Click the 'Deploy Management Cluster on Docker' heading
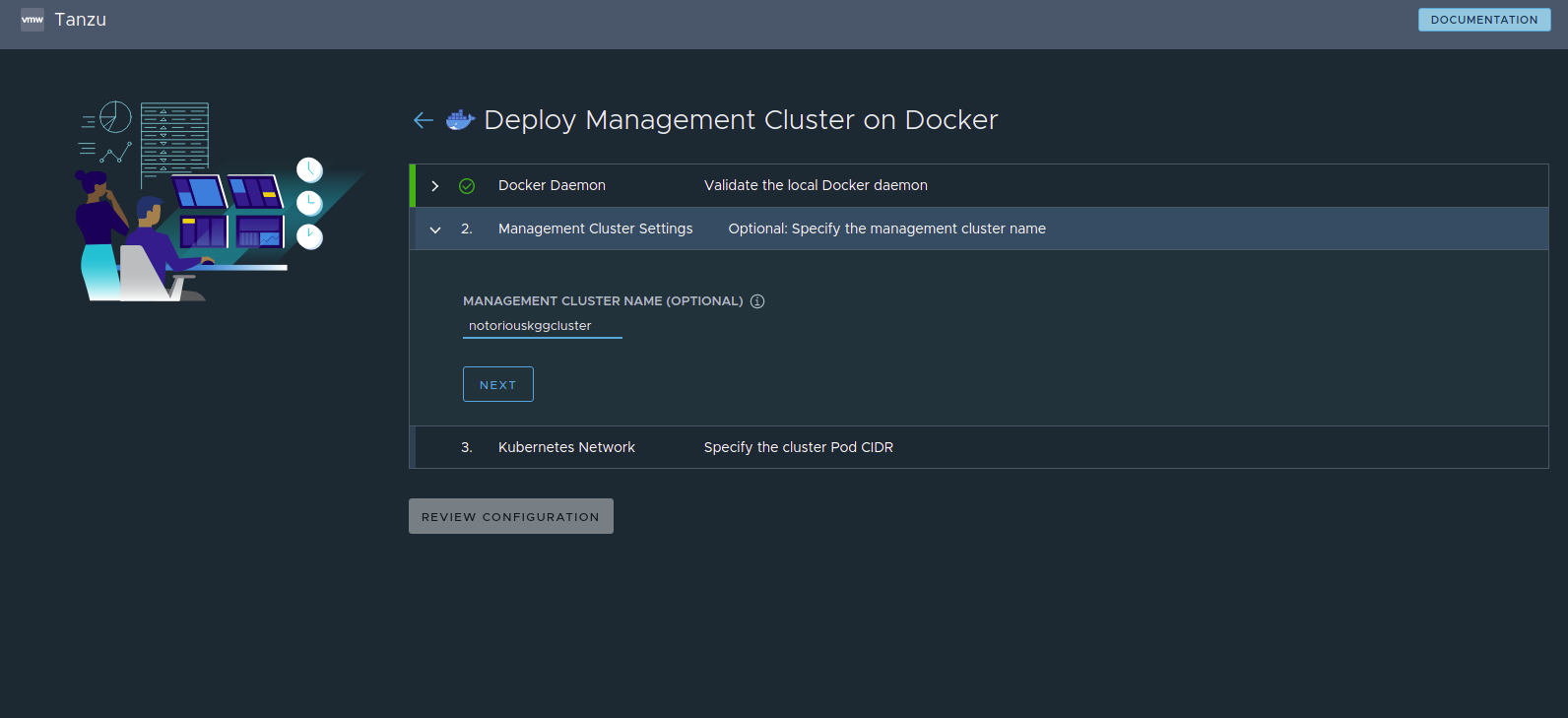 pos(741,120)
